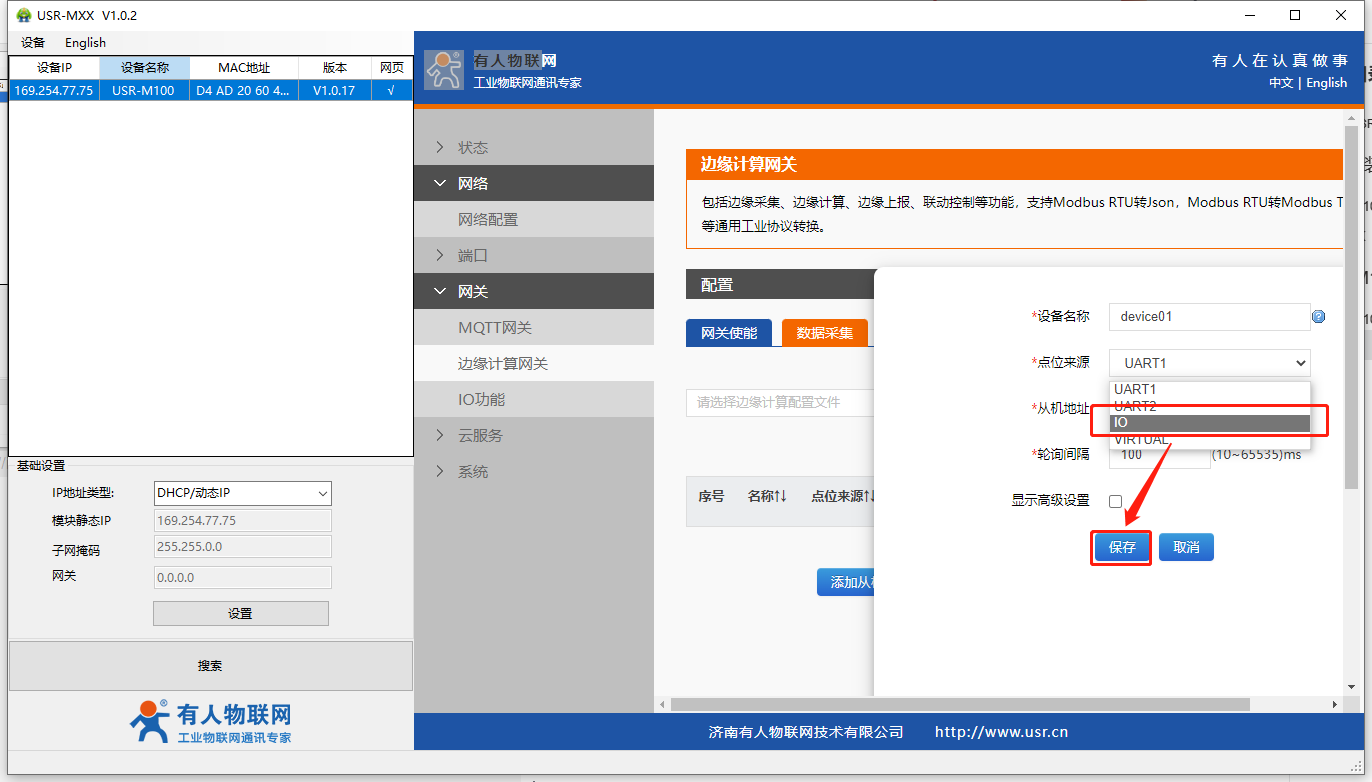Image resolution: width=1372 pixels, height=782 pixels.
Task: Open the English menu in menu bar
Action: tap(85, 43)
